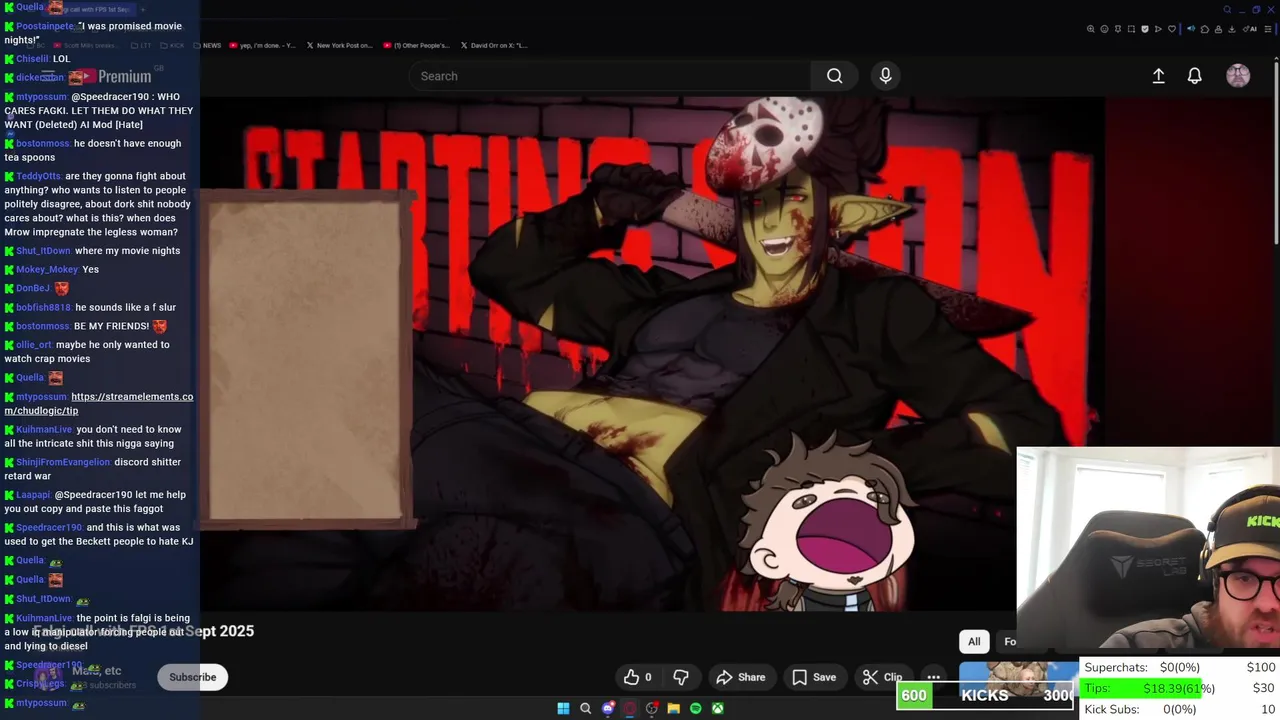Click username bostonmoss 'BE MY FRIENDS!' message
Screen dimensions: 1280x720
[43, 326]
